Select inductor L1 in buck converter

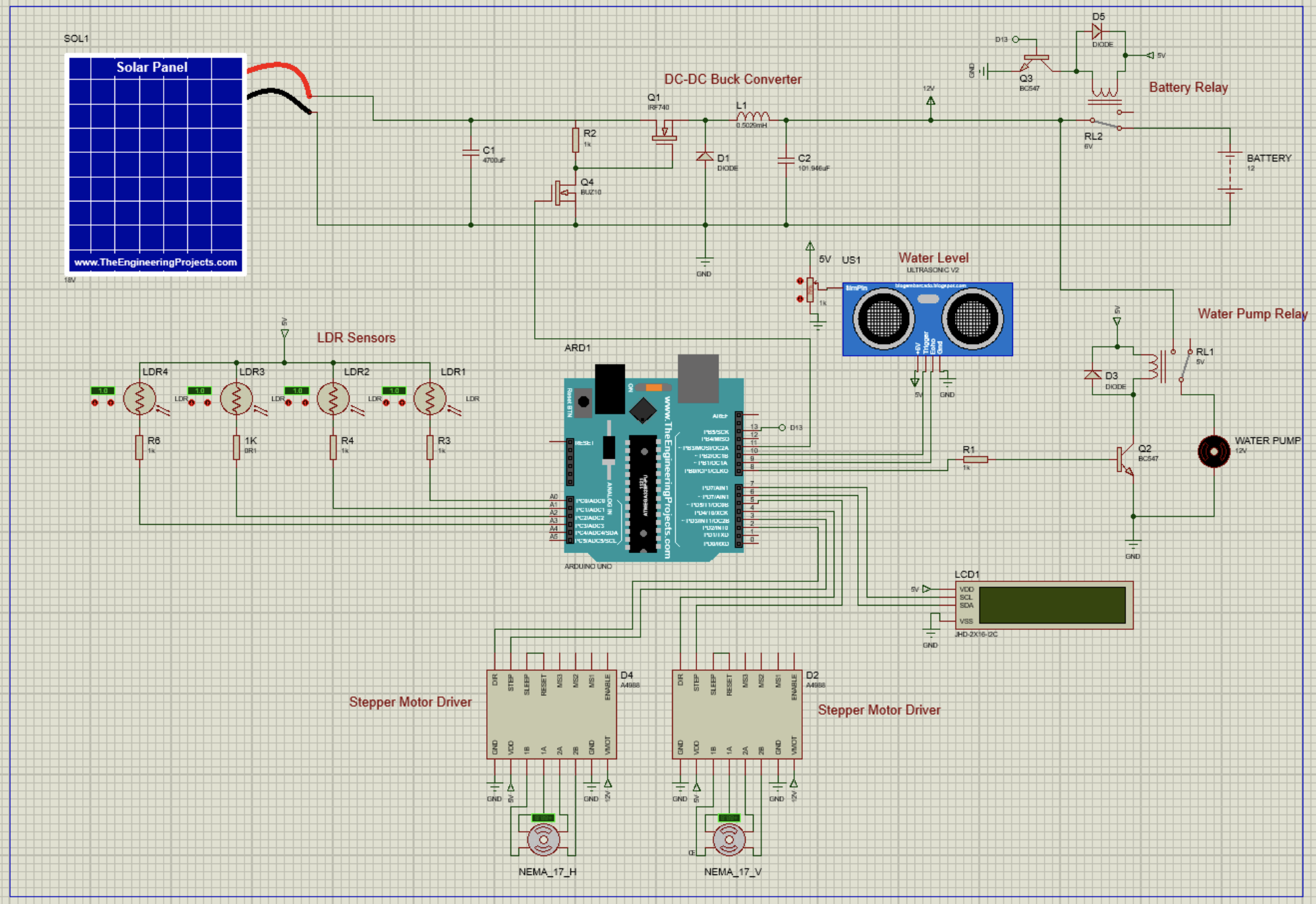(x=752, y=117)
